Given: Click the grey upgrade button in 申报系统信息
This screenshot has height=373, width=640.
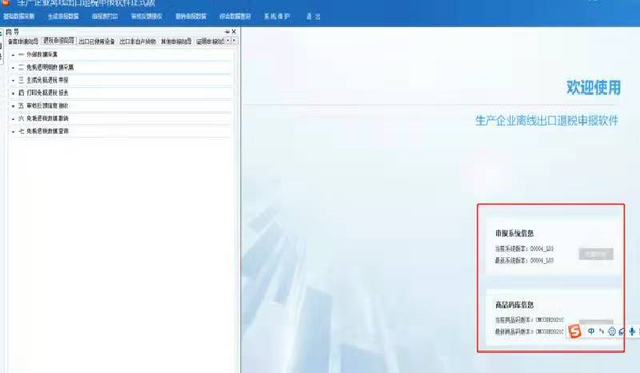Looking at the screenshot, I should [x=596, y=254].
